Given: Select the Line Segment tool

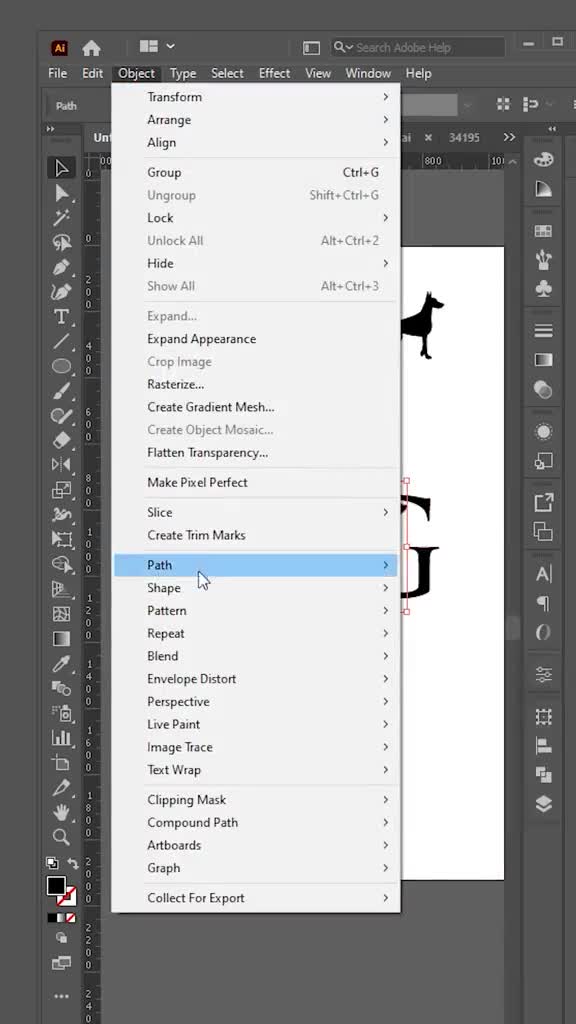Looking at the screenshot, I should point(61,342).
